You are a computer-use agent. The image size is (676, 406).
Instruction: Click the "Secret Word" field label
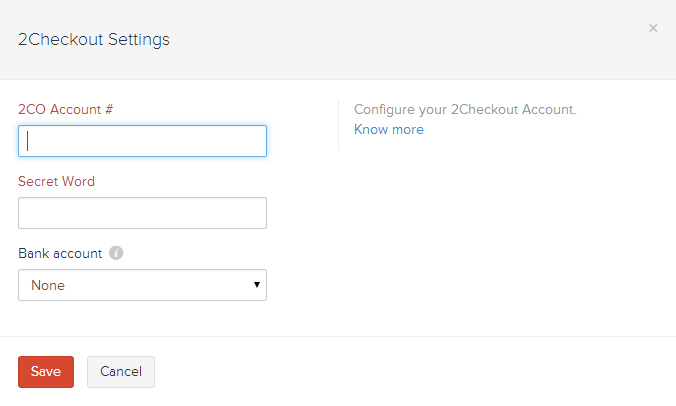pos(56,181)
